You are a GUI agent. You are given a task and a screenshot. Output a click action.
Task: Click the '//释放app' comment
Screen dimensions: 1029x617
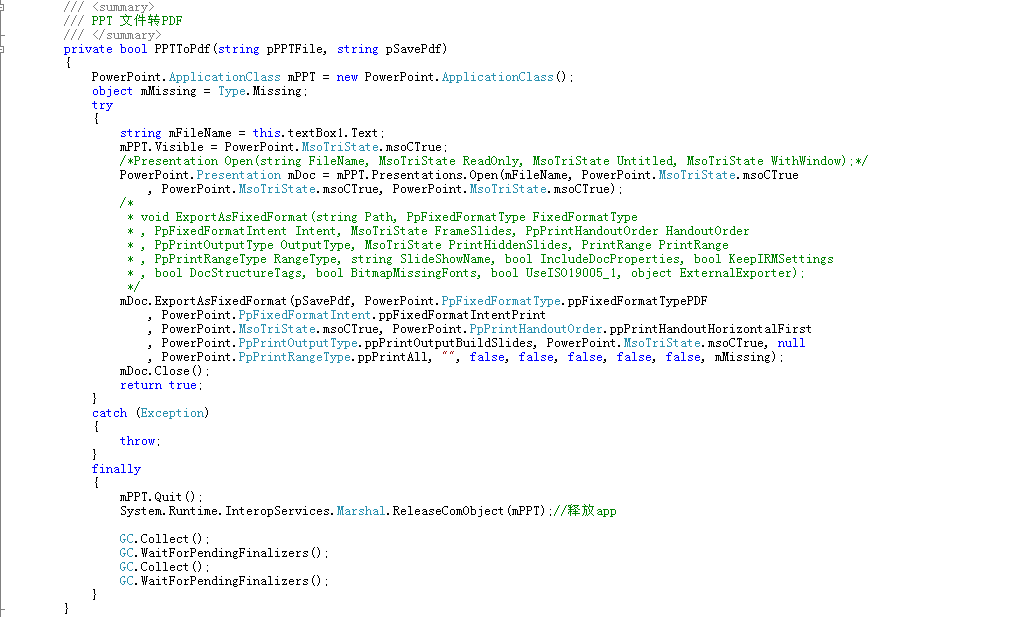click(585, 511)
